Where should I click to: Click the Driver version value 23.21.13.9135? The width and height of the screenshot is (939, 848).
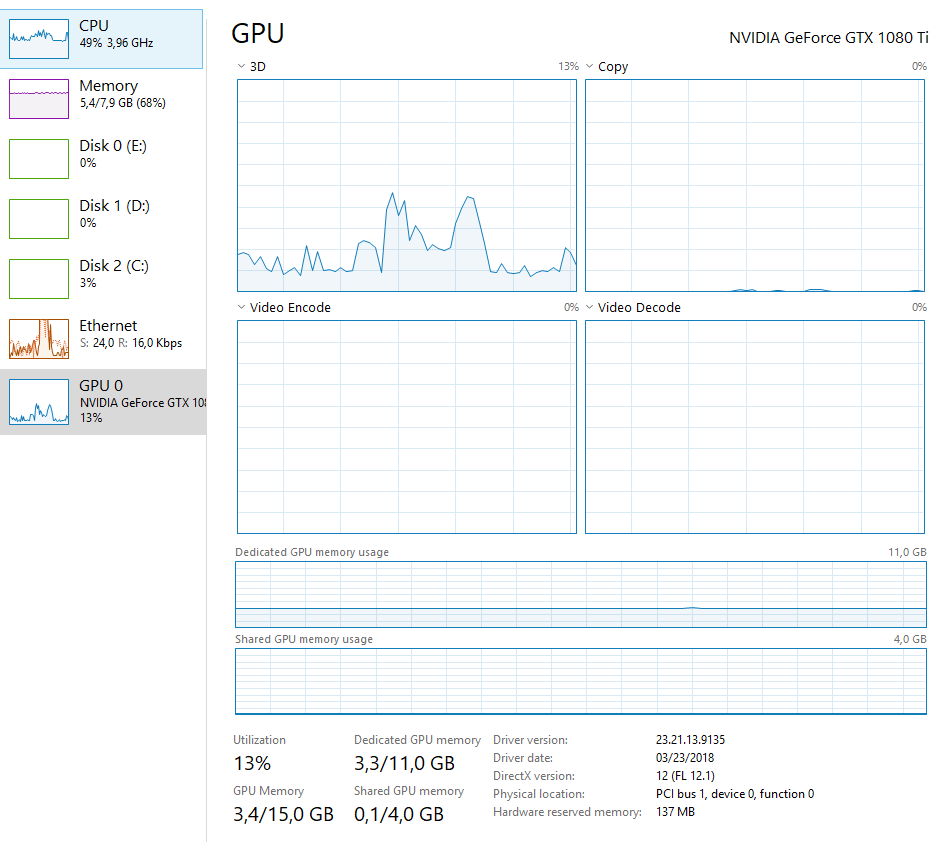[x=690, y=740]
